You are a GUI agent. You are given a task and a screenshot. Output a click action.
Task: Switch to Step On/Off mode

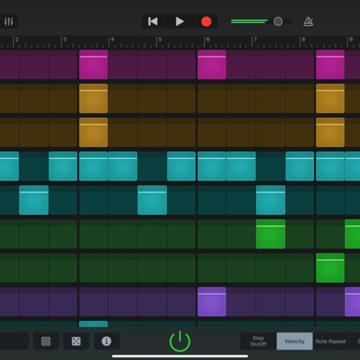tap(258, 341)
